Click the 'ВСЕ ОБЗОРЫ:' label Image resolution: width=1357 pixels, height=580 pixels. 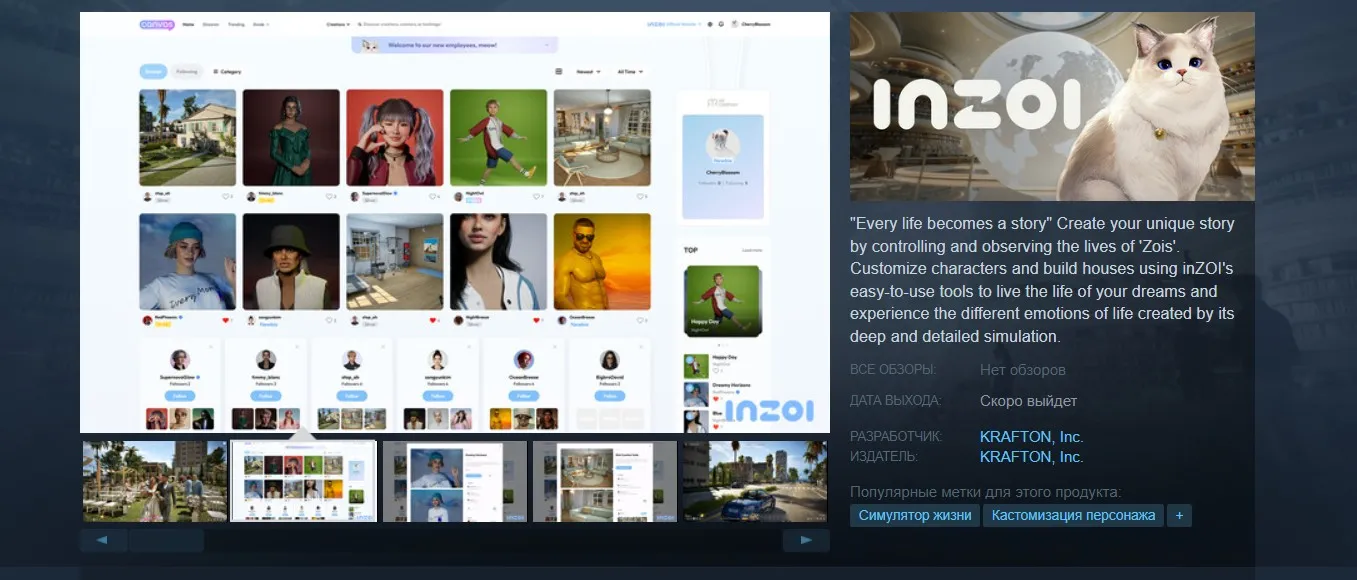(x=893, y=370)
